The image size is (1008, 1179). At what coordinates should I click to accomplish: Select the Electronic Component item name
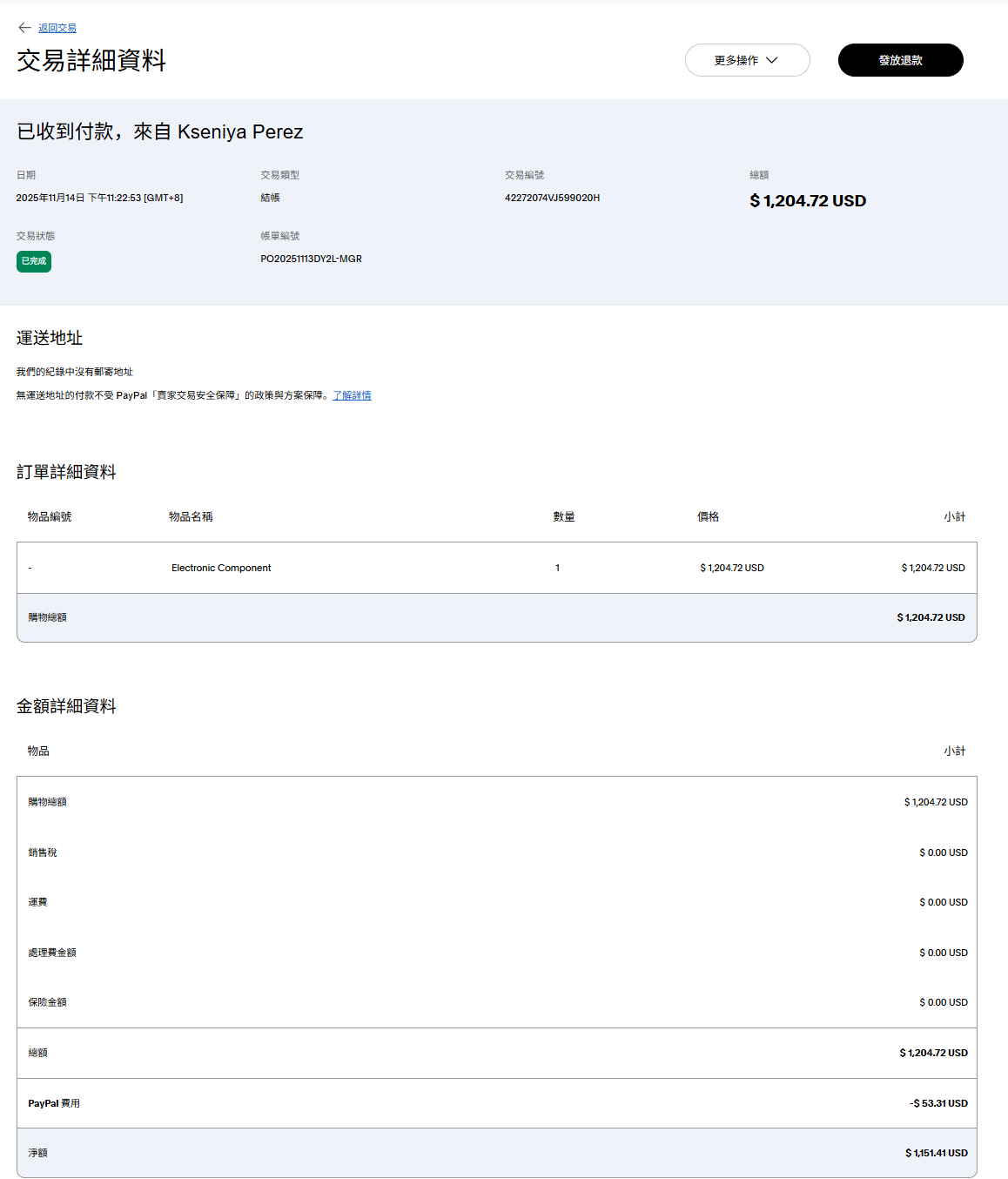tap(221, 568)
